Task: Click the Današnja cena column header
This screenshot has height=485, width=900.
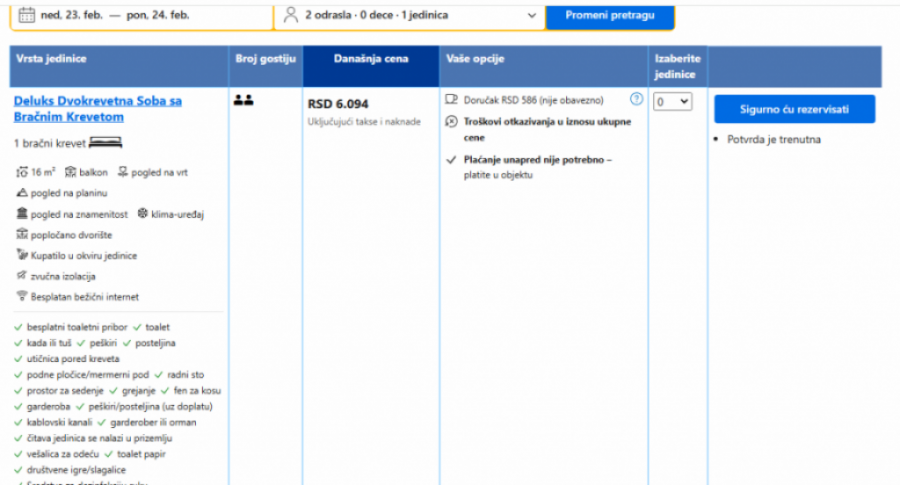Action: 370,59
